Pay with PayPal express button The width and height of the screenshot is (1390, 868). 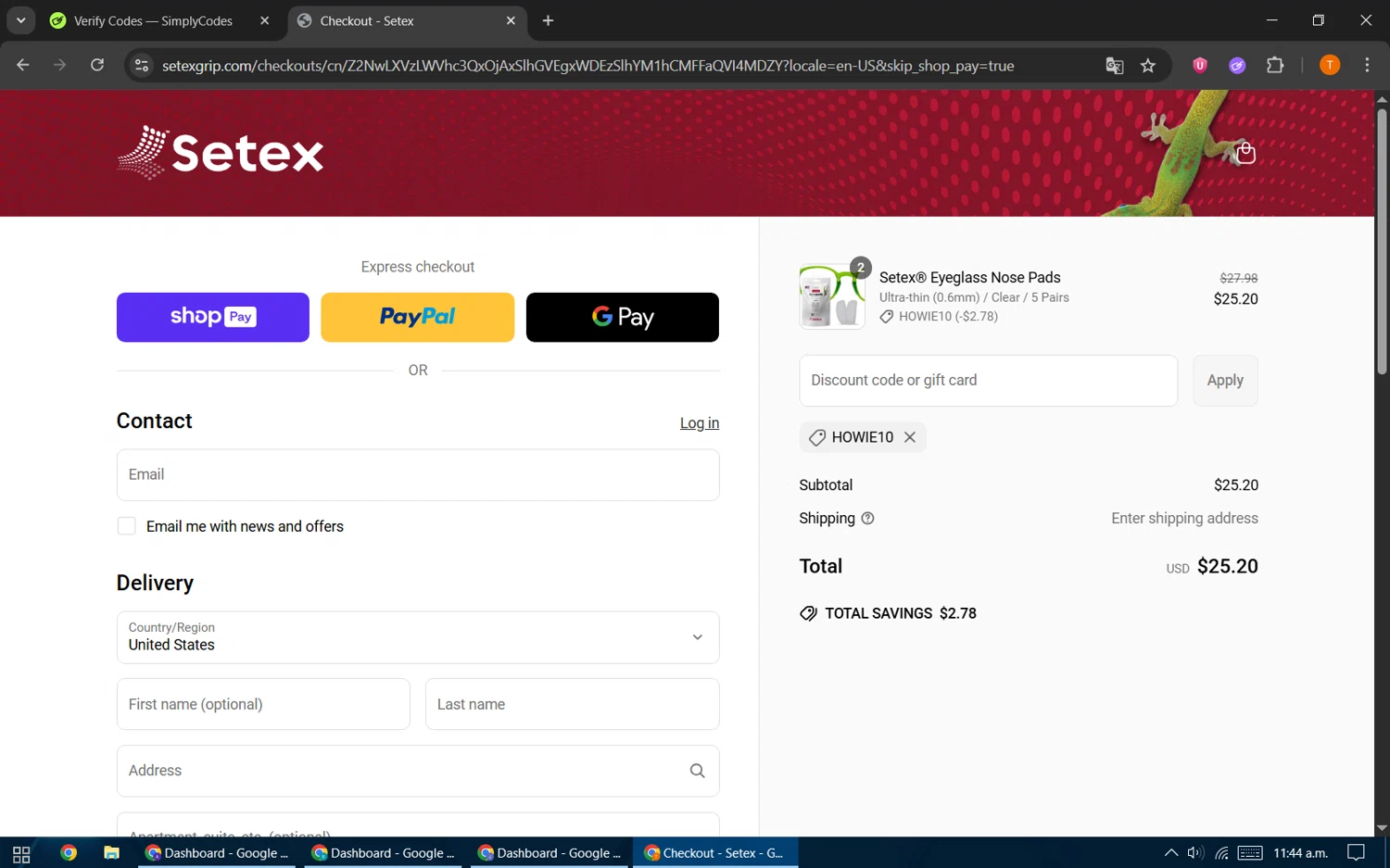click(x=418, y=317)
